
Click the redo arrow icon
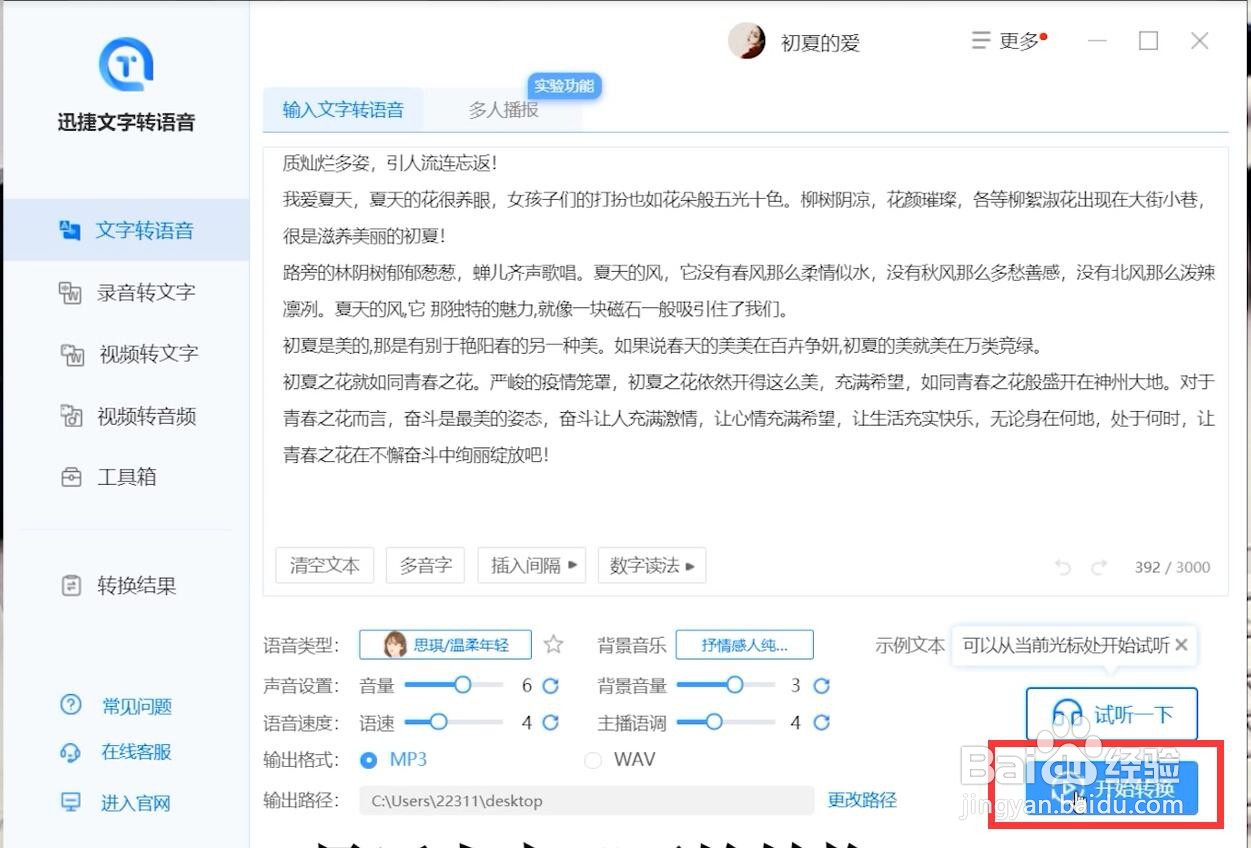1099,567
